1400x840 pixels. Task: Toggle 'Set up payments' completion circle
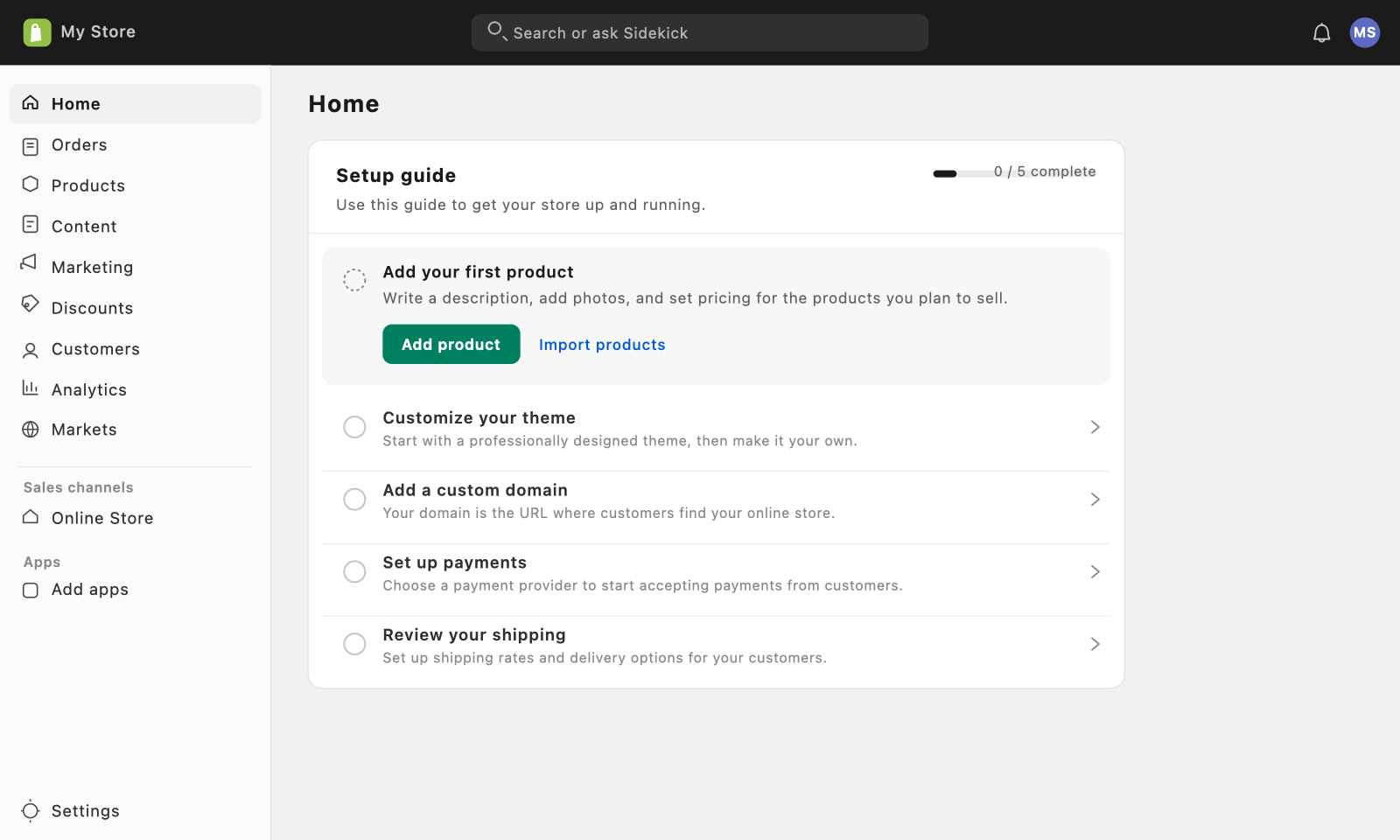[354, 571]
